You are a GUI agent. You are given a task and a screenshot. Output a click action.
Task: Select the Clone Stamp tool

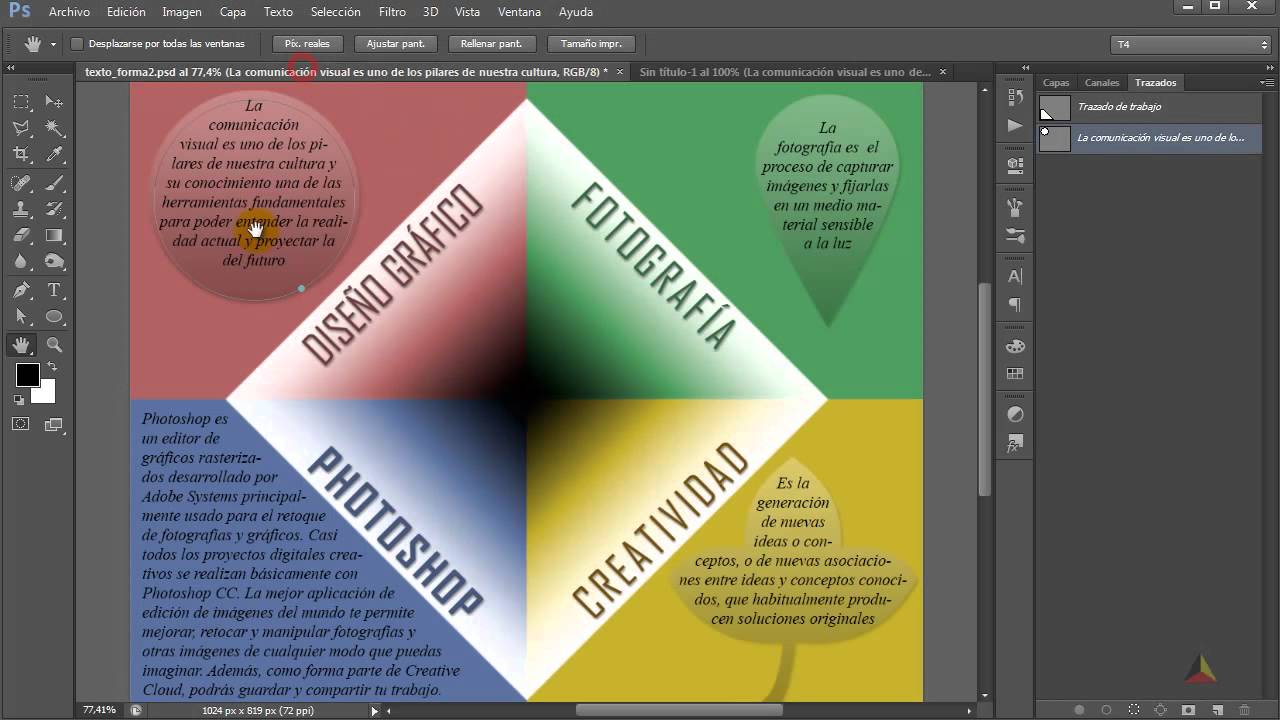pyautogui.click(x=21, y=209)
